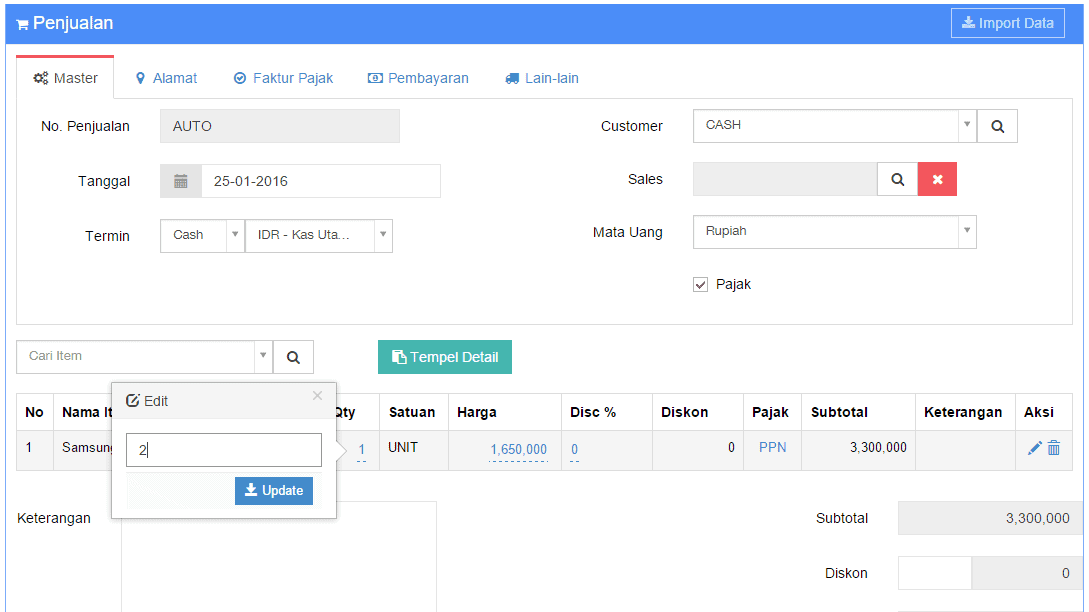Open the Alamat tab
This screenshot has height=612, width=1089.
(167, 78)
